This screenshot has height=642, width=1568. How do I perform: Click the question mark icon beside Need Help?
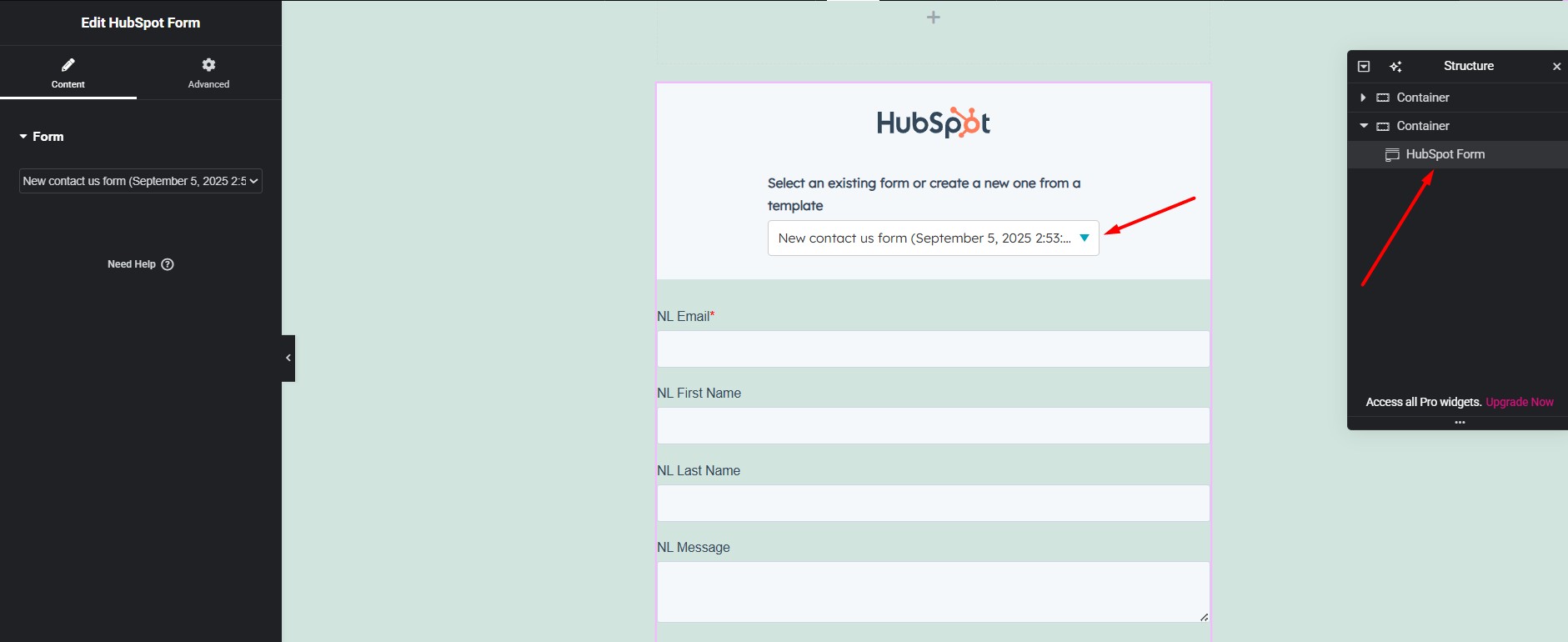tap(168, 264)
